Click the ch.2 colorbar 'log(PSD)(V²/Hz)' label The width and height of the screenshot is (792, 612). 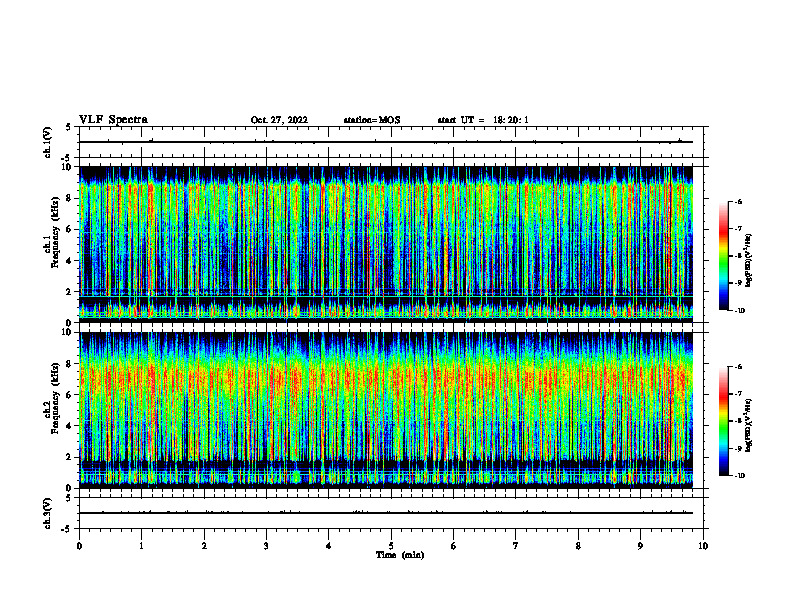tap(749, 425)
